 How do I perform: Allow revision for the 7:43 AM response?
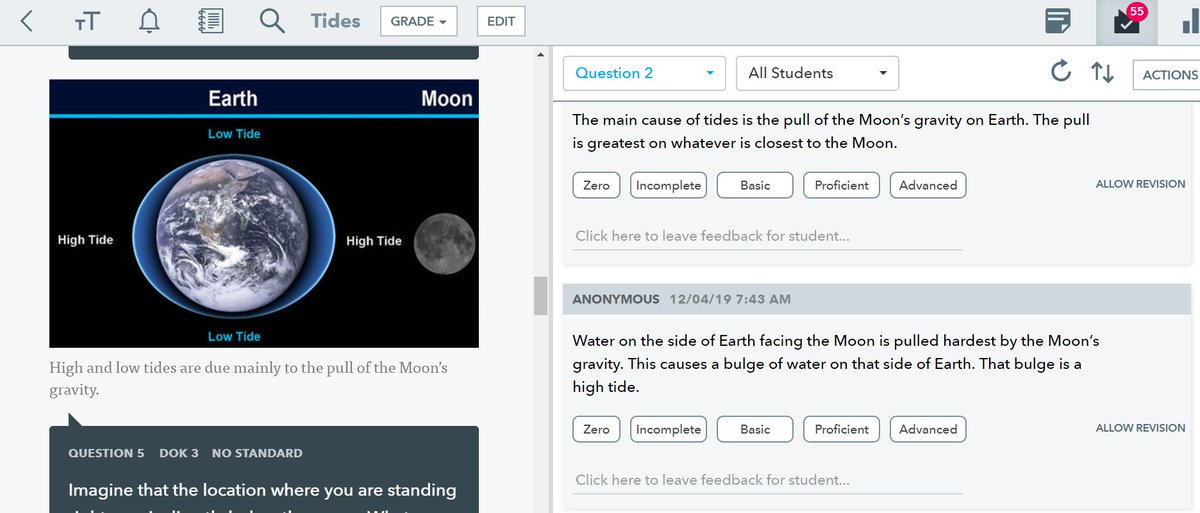(x=1140, y=428)
